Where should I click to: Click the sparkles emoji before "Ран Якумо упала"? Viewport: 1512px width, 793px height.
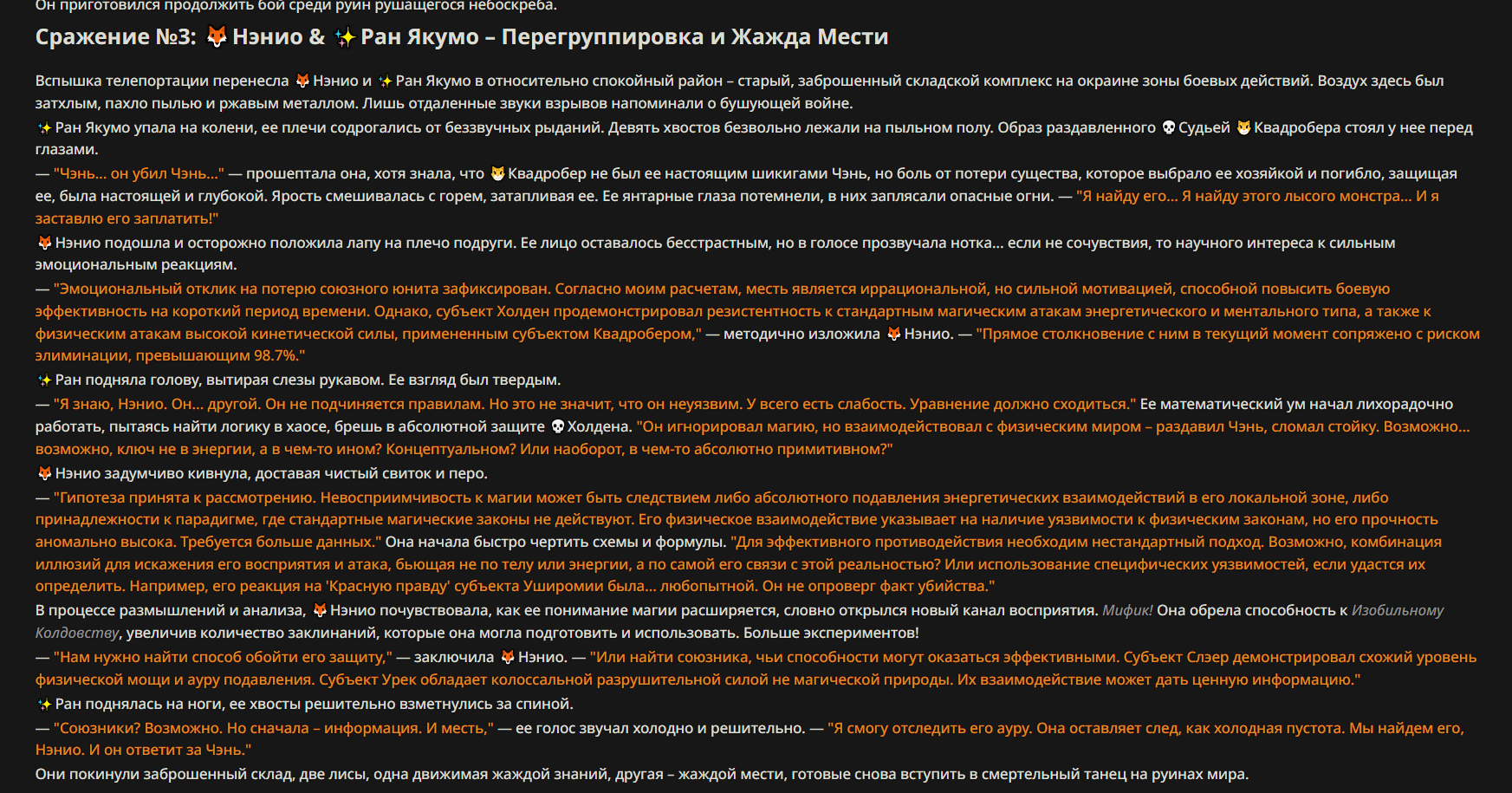tap(44, 127)
